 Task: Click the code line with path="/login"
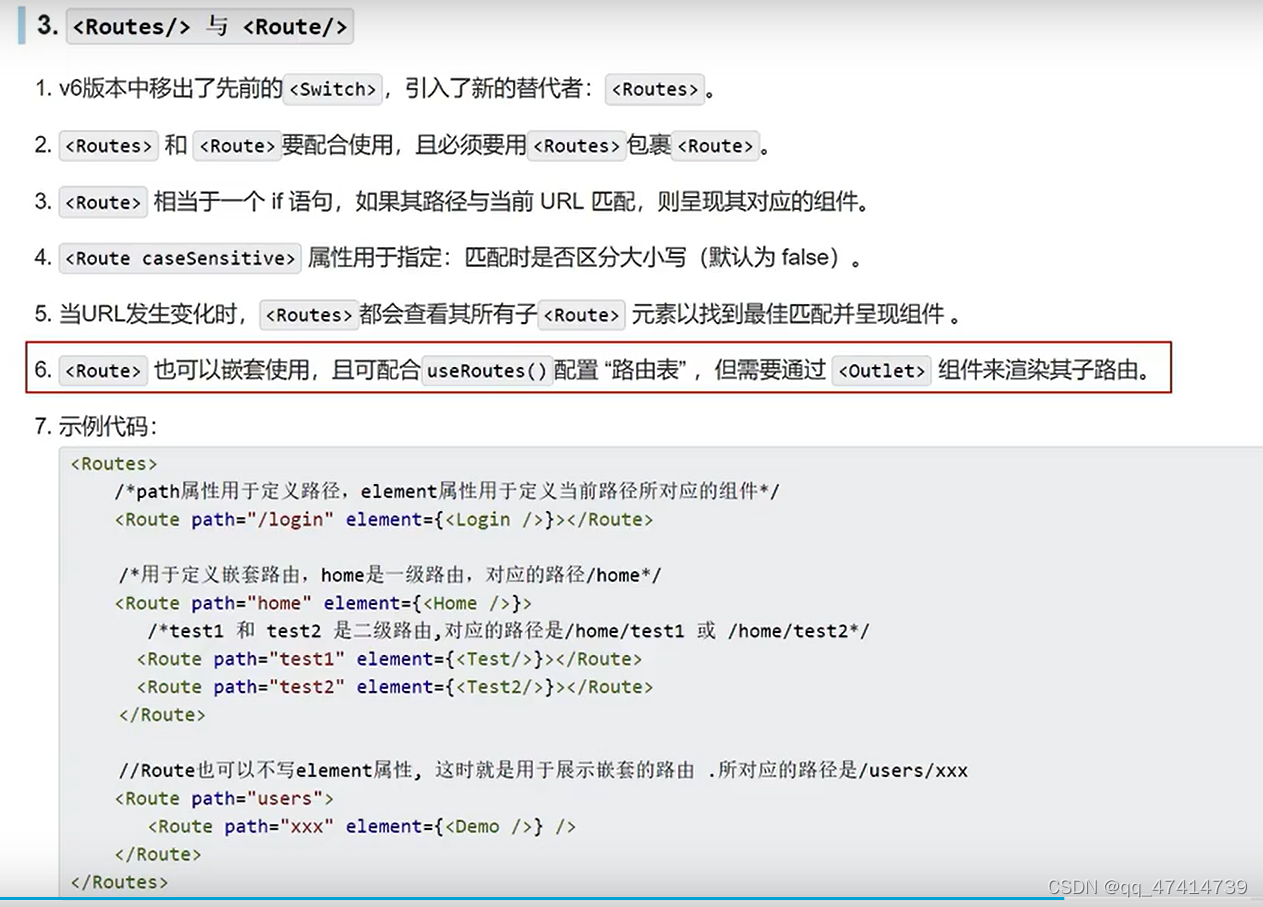point(384,520)
